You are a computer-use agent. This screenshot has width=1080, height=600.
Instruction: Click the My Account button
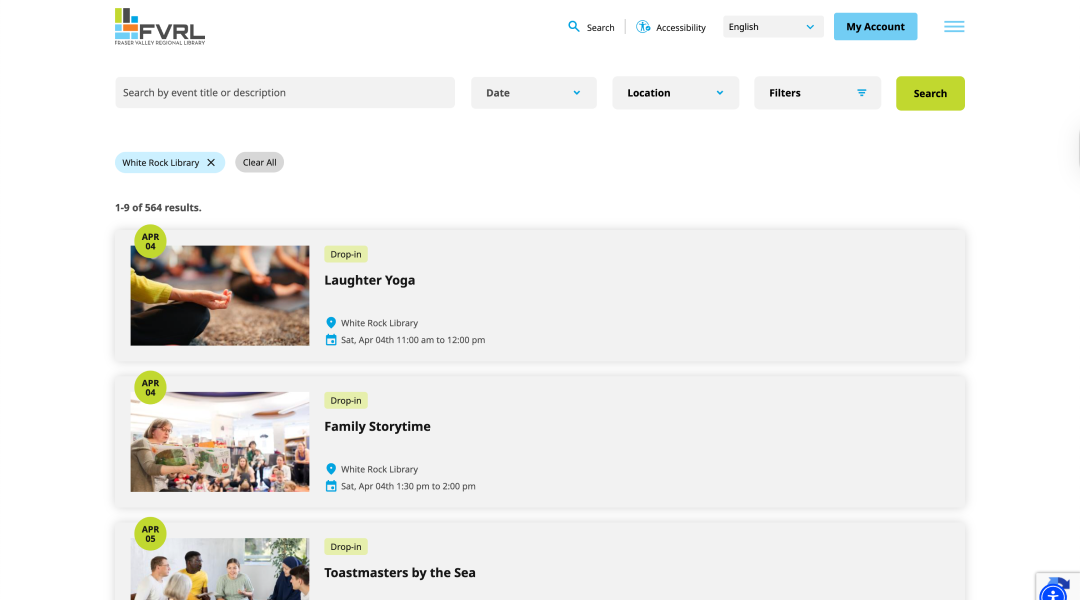click(x=875, y=27)
